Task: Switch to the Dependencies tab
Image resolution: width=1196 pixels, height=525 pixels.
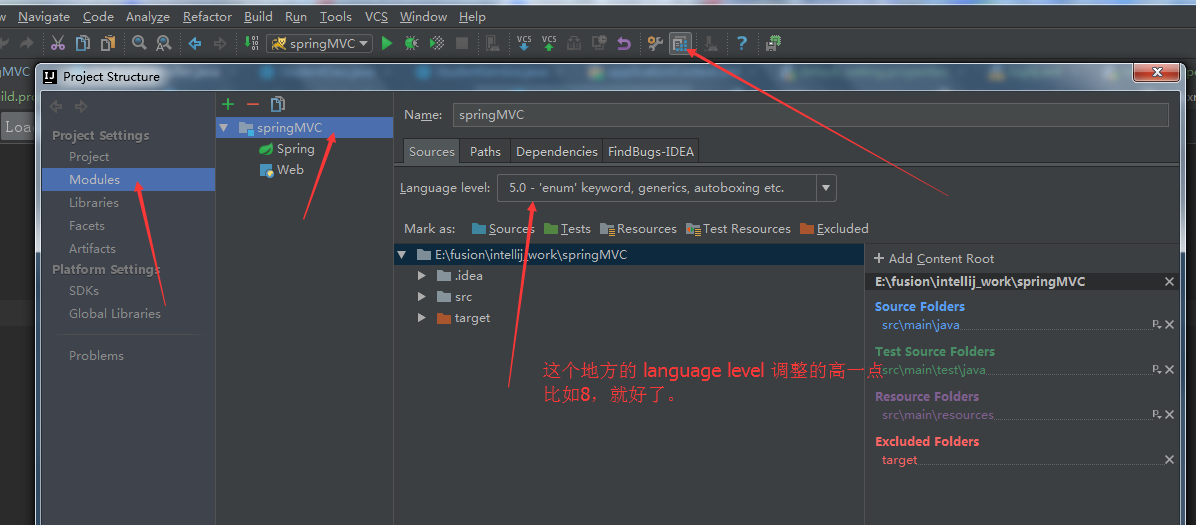Action: coord(556,151)
